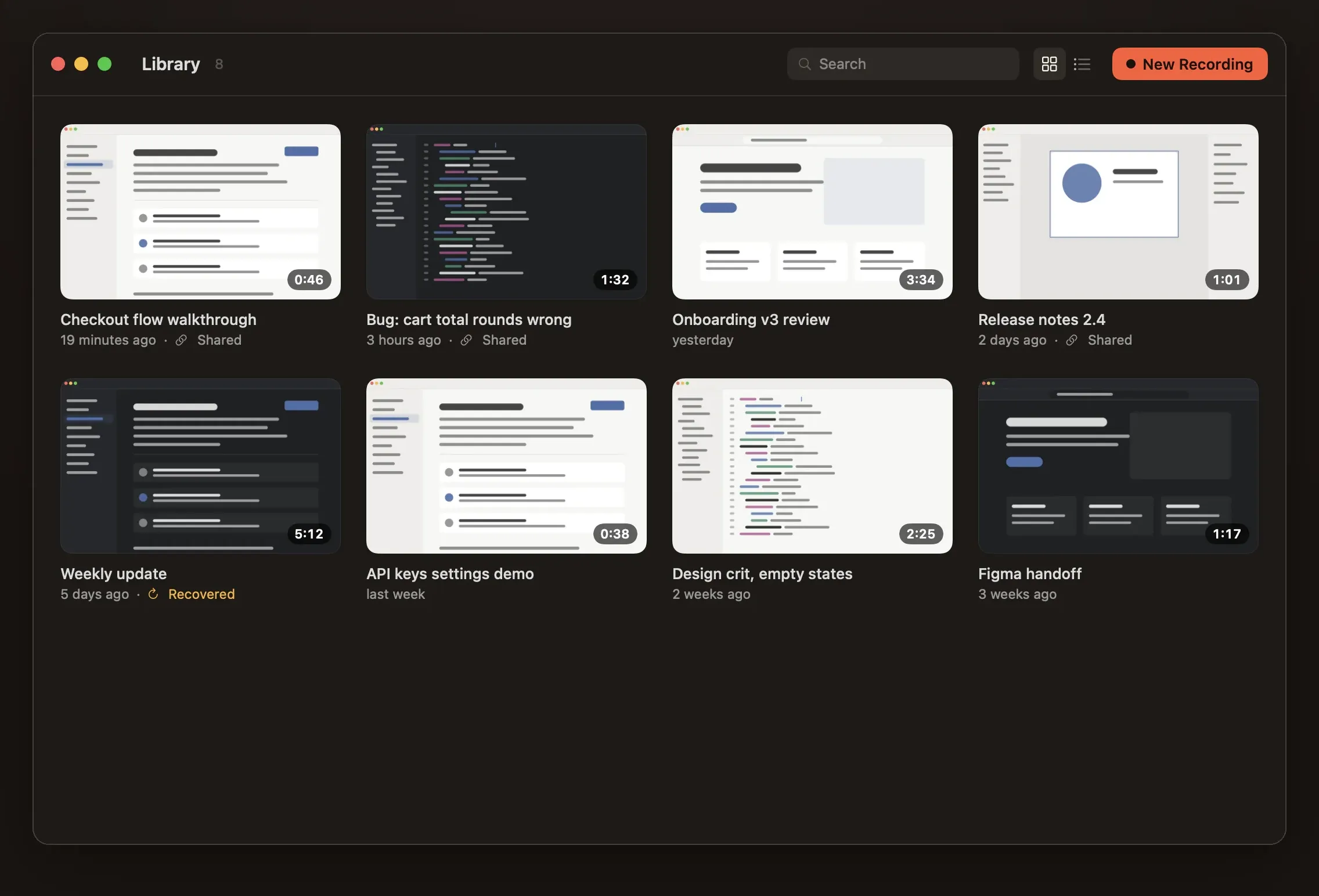The image size is (1319, 896).
Task: Click the 5:12 duration badge on Weekly update
Action: 309,534
